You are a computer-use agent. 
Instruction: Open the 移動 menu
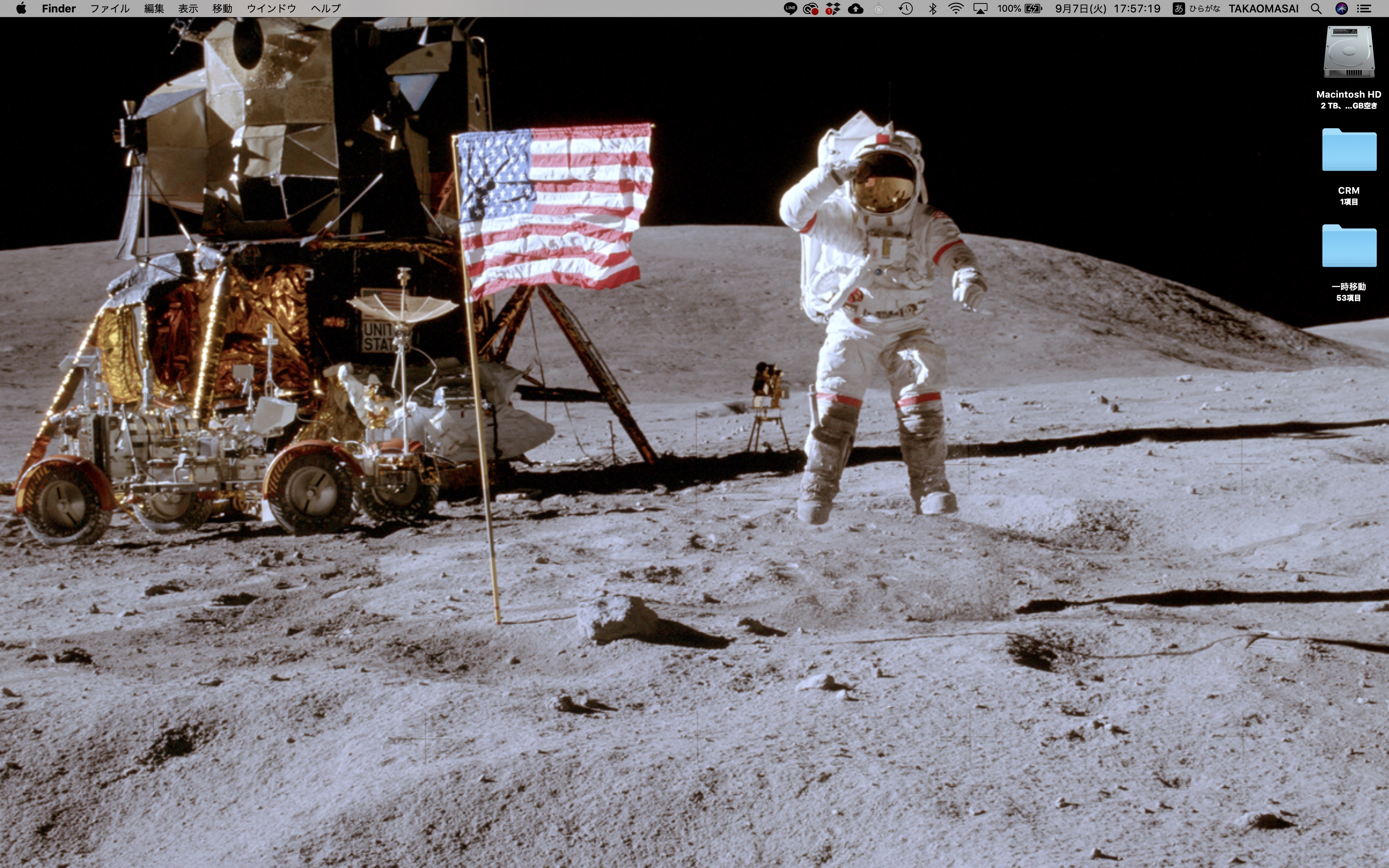pos(222,8)
